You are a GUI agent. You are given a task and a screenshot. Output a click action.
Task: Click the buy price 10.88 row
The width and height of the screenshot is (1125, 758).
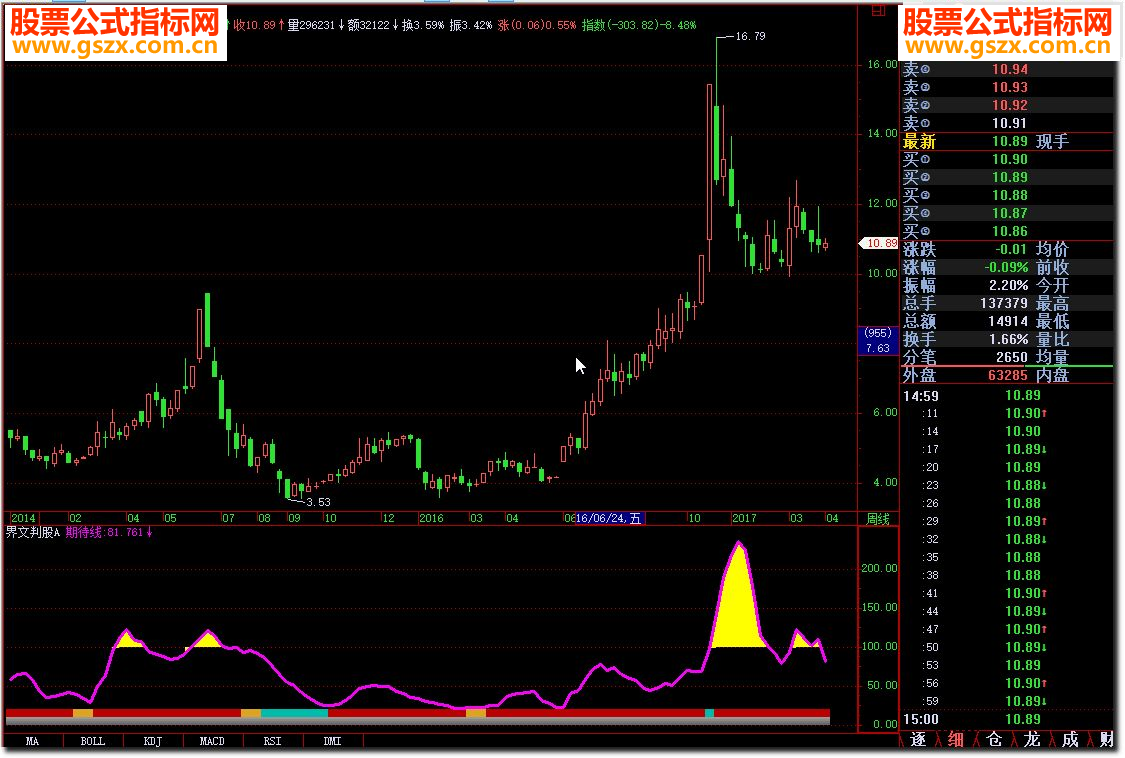1007,195
